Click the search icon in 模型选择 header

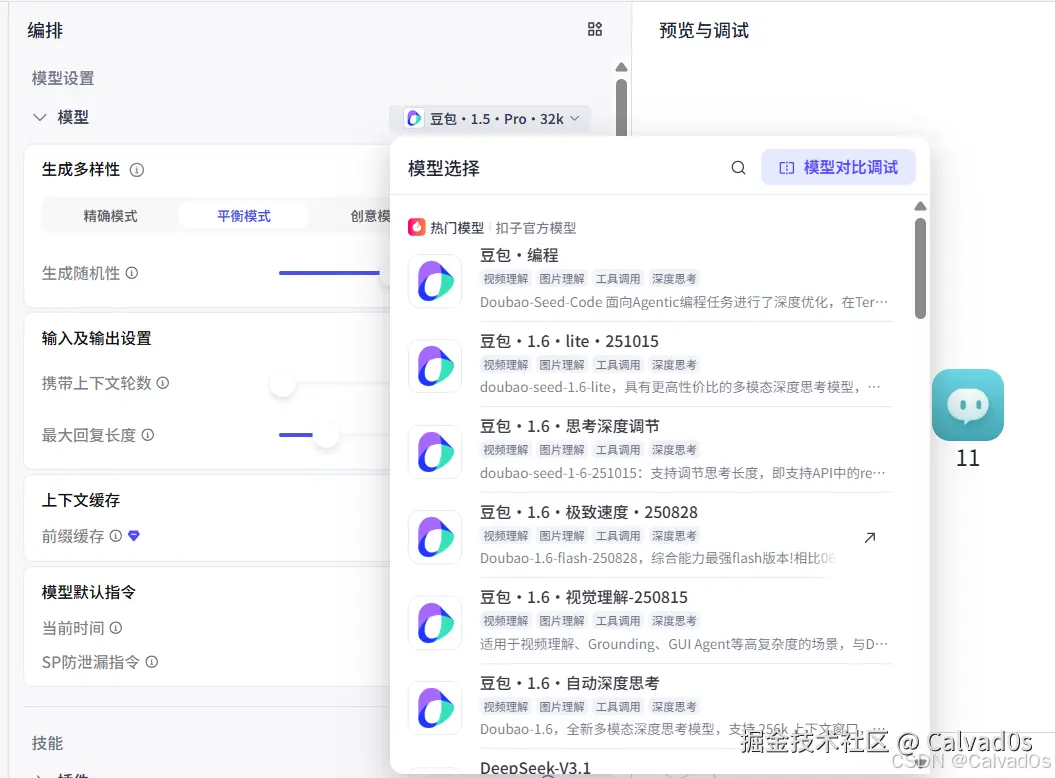[738, 168]
